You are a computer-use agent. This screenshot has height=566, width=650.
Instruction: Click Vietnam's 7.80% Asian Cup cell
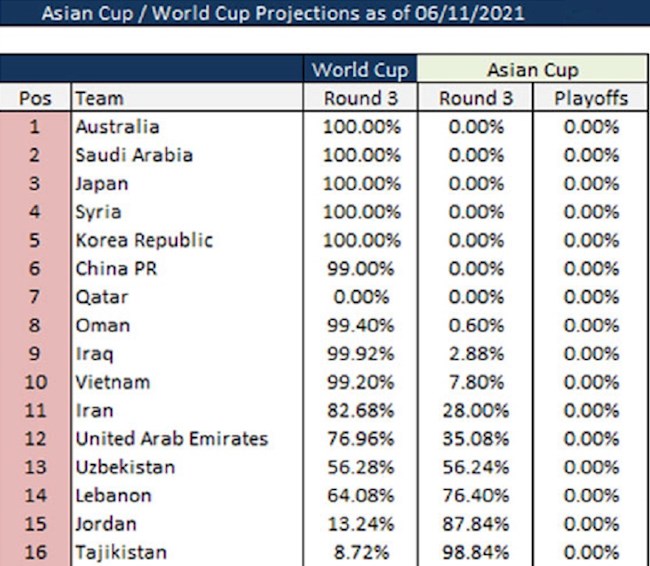pyautogui.click(x=475, y=382)
